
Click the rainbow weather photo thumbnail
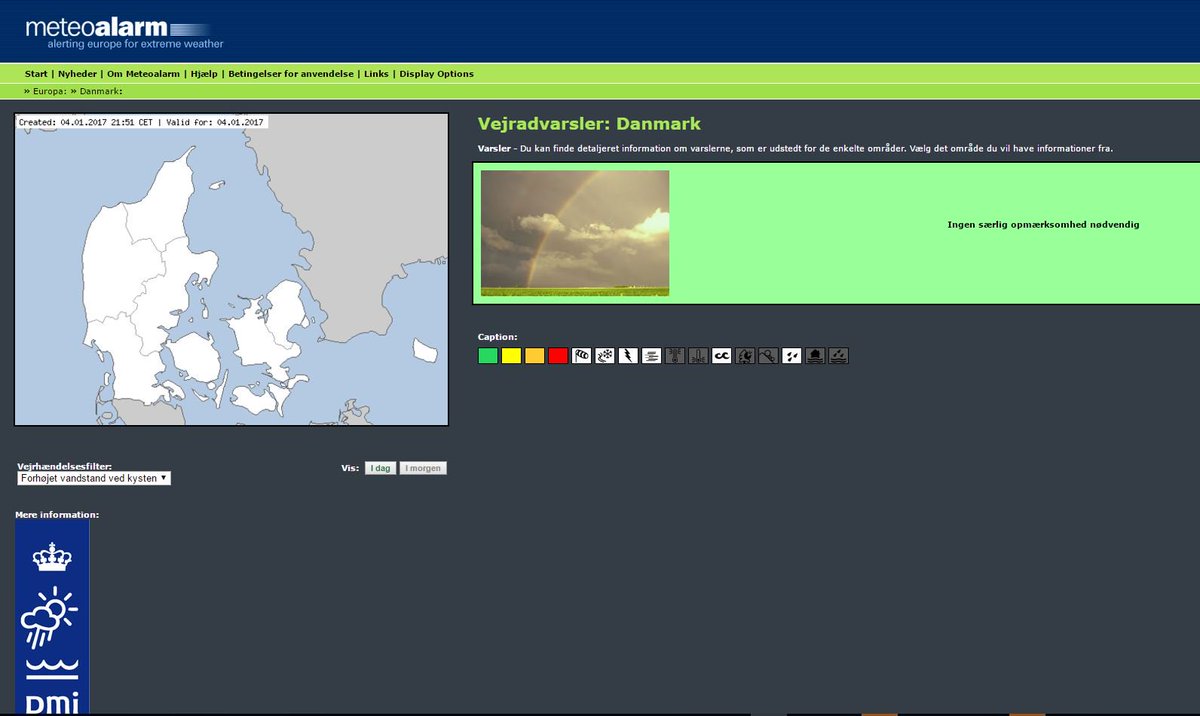click(574, 233)
